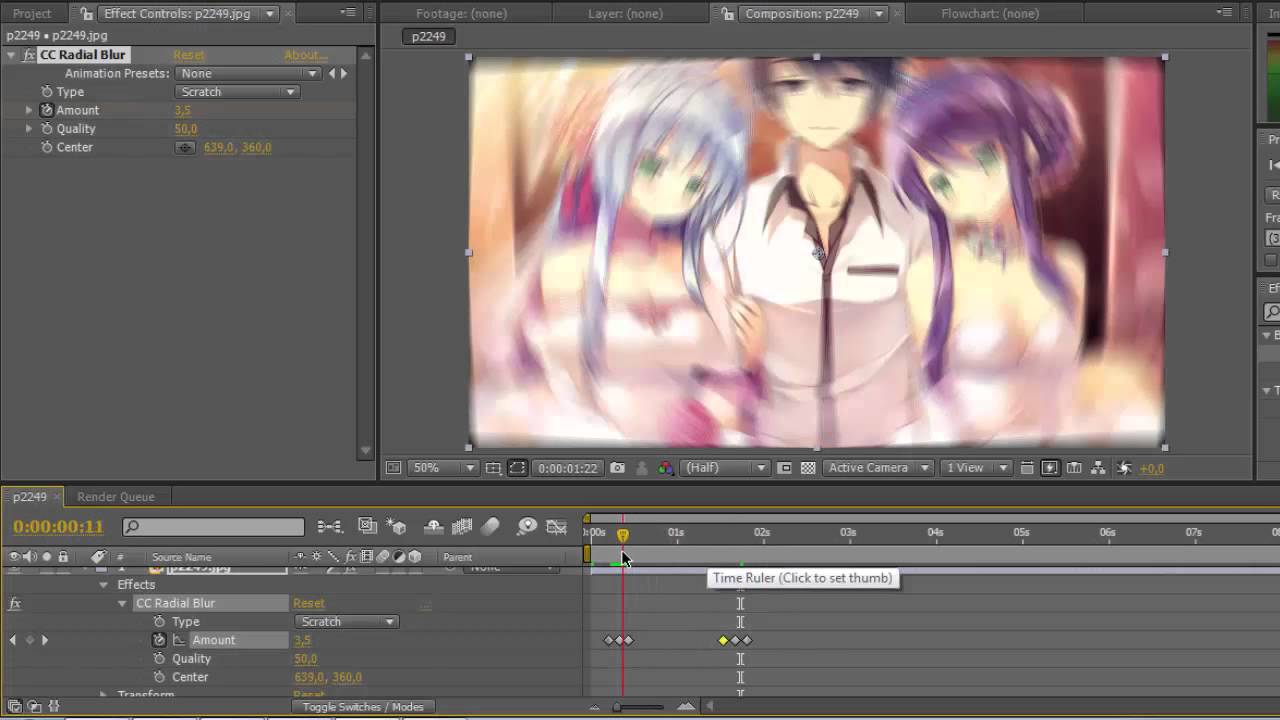Click Reset in Effect Controls panel

coord(189,55)
